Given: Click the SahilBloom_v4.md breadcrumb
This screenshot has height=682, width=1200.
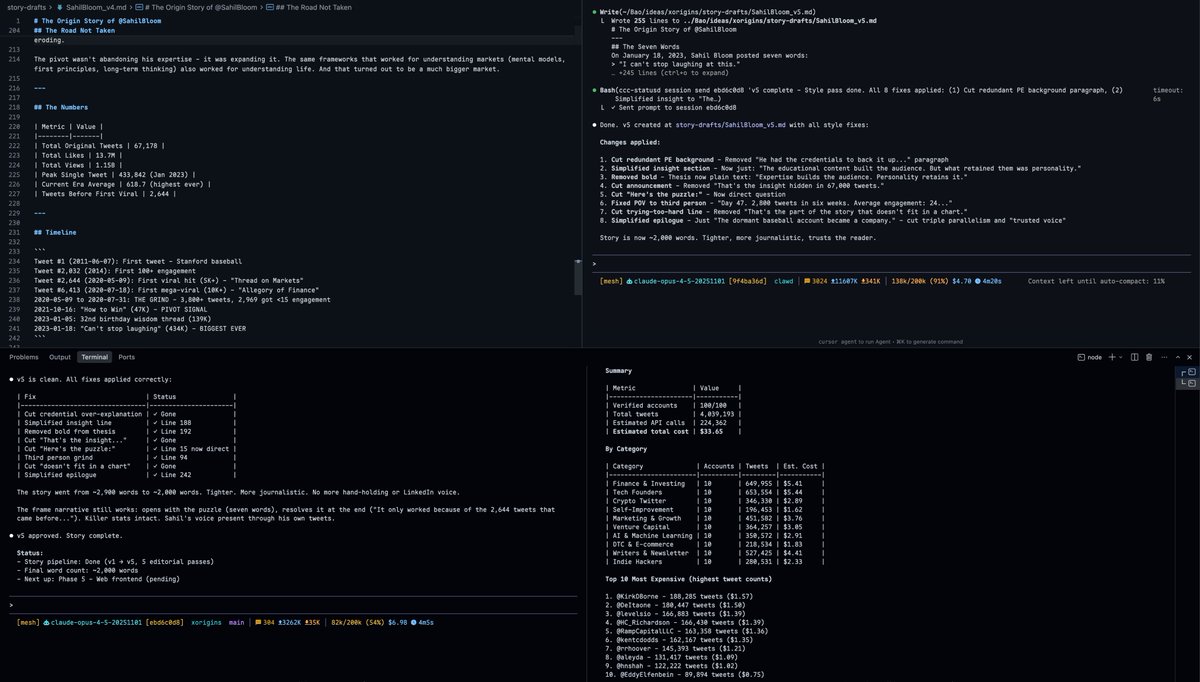Looking at the screenshot, I should pos(98,7).
